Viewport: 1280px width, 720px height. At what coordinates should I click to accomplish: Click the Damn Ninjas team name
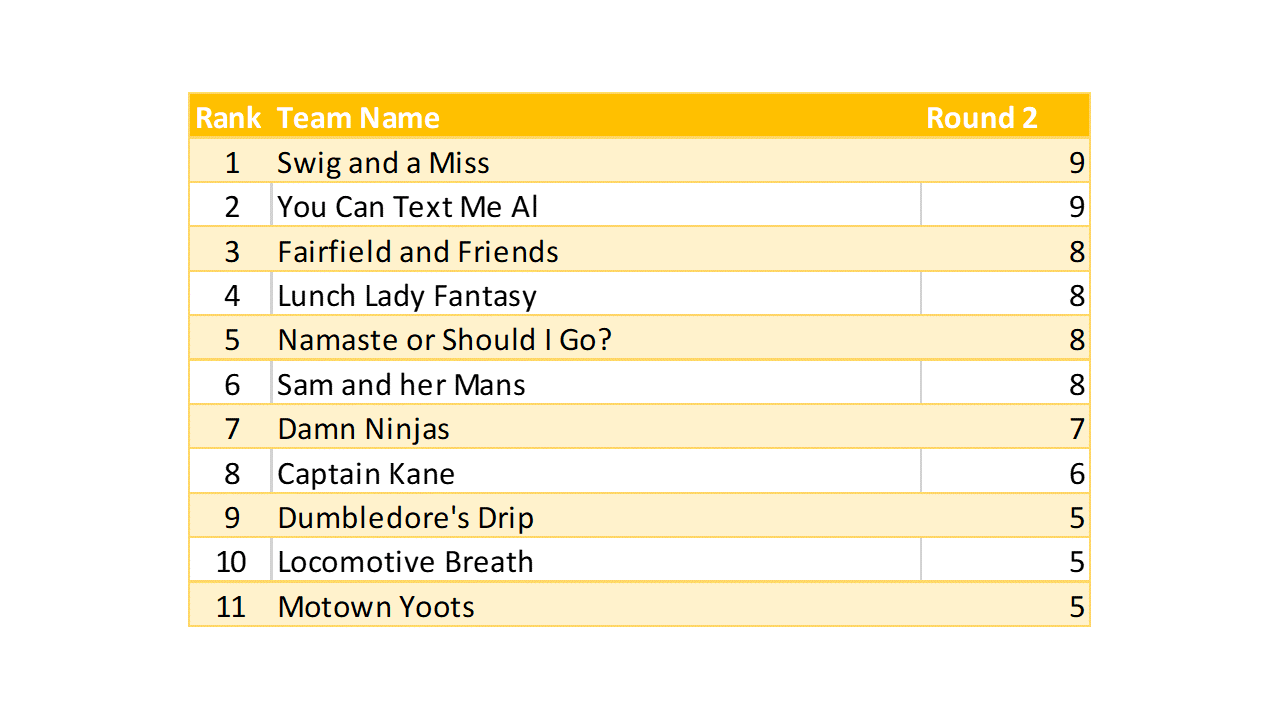point(364,429)
